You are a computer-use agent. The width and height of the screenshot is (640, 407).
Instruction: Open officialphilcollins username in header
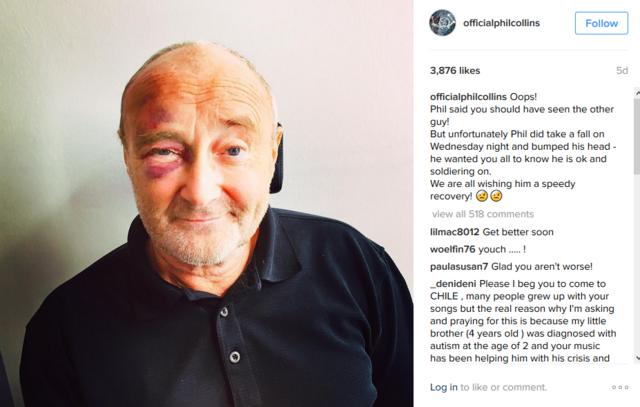click(x=501, y=23)
